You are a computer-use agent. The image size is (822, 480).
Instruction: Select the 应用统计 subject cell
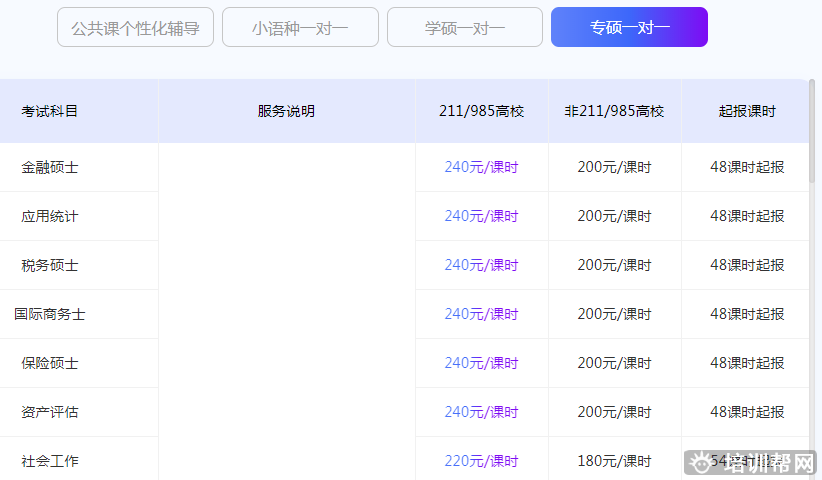pos(50,216)
